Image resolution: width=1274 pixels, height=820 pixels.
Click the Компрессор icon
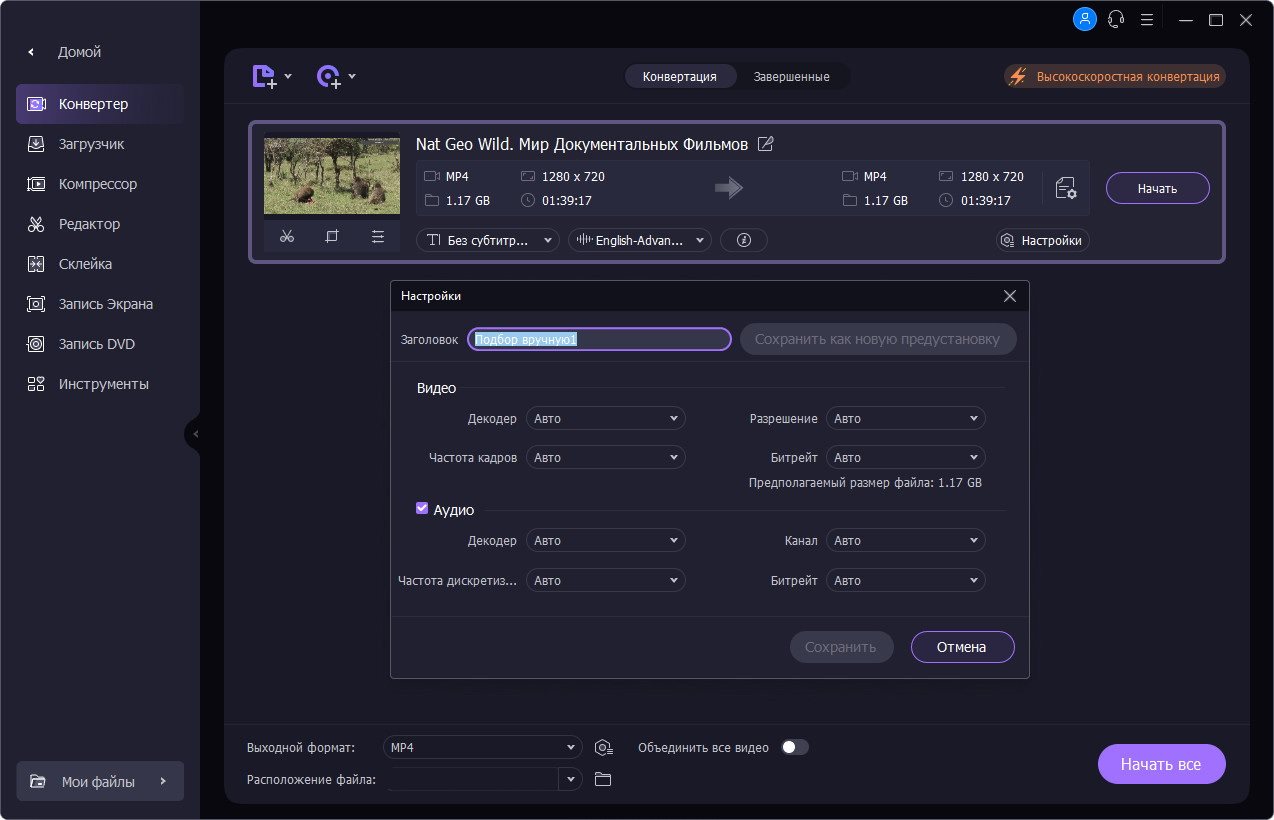[x=36, y=184]
